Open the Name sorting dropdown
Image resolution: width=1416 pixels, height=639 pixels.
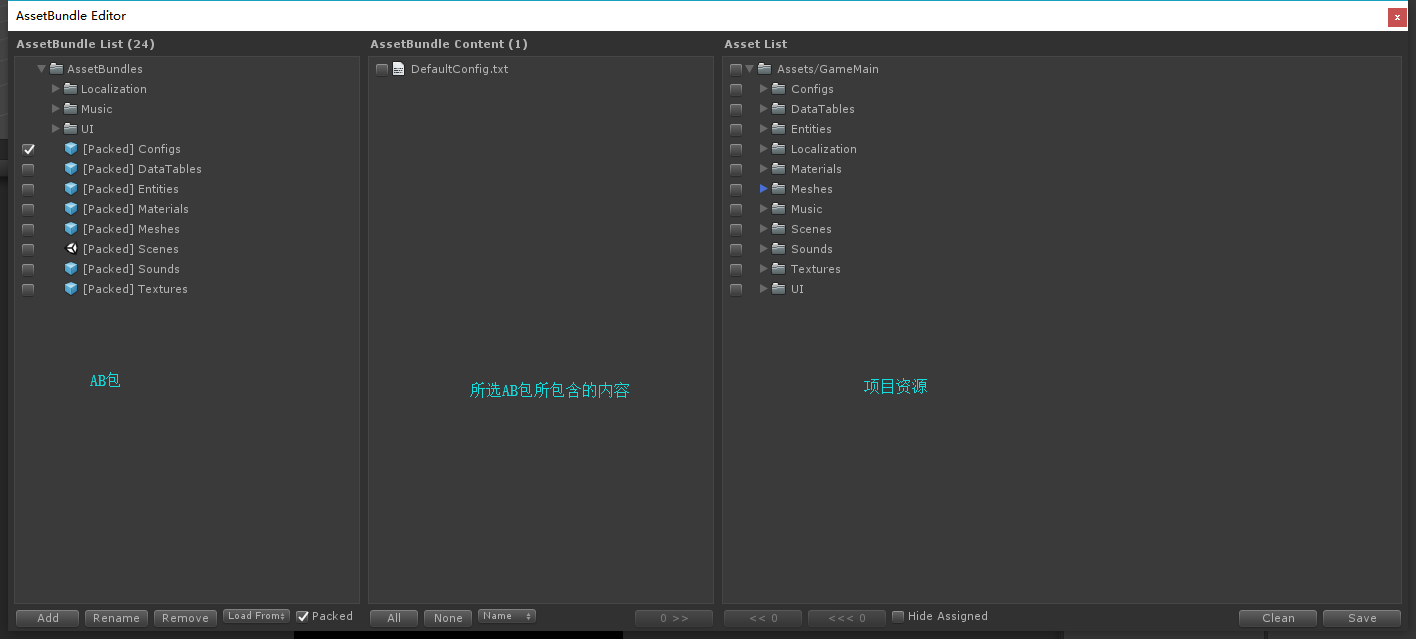506,615
